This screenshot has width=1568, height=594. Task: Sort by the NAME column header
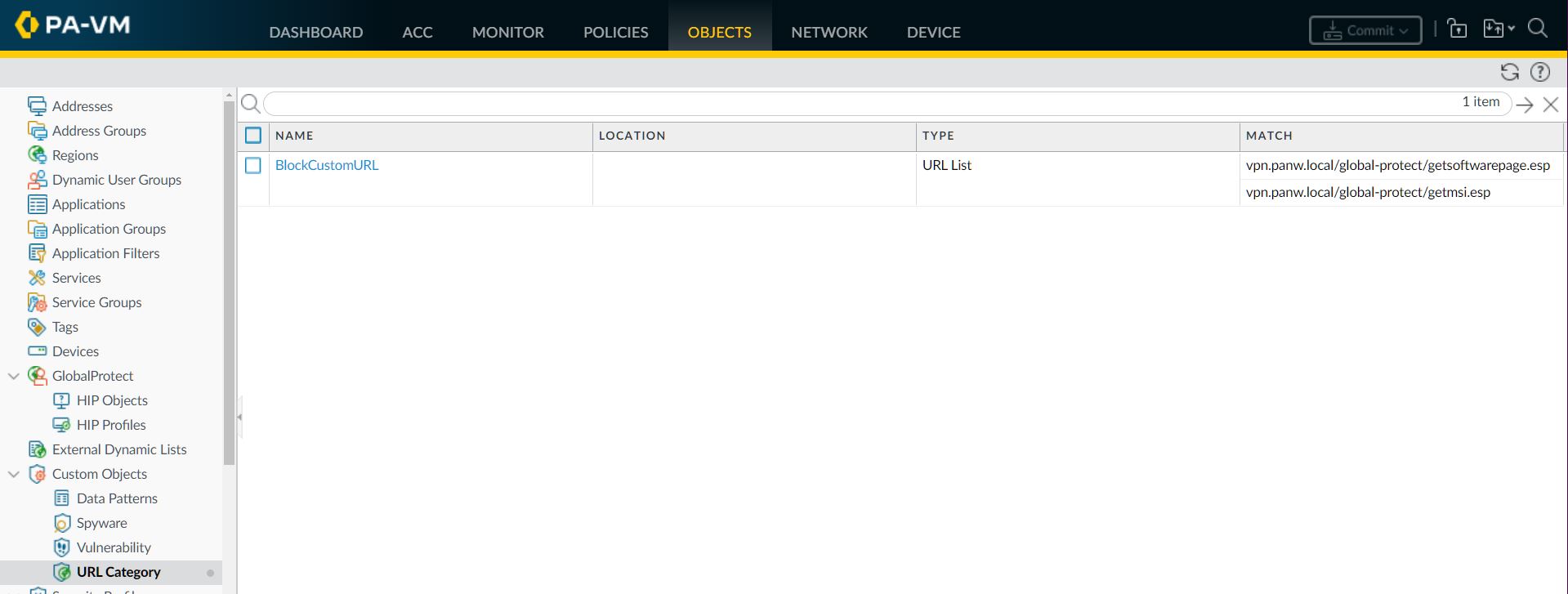pyautogui.click(x=431, y=136)
